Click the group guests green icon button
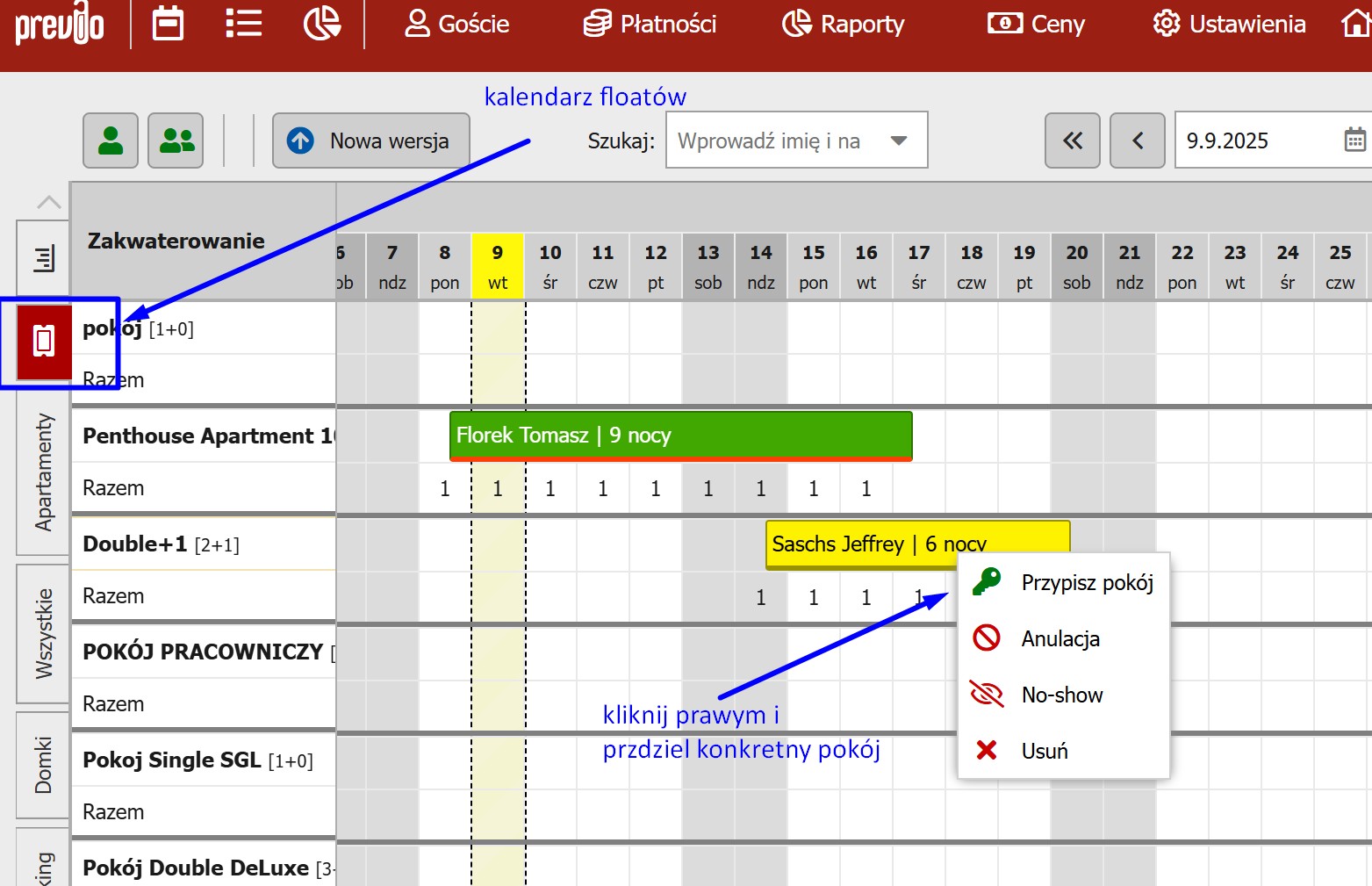This screenshot has height=886, width=1372. pos(176,140)
